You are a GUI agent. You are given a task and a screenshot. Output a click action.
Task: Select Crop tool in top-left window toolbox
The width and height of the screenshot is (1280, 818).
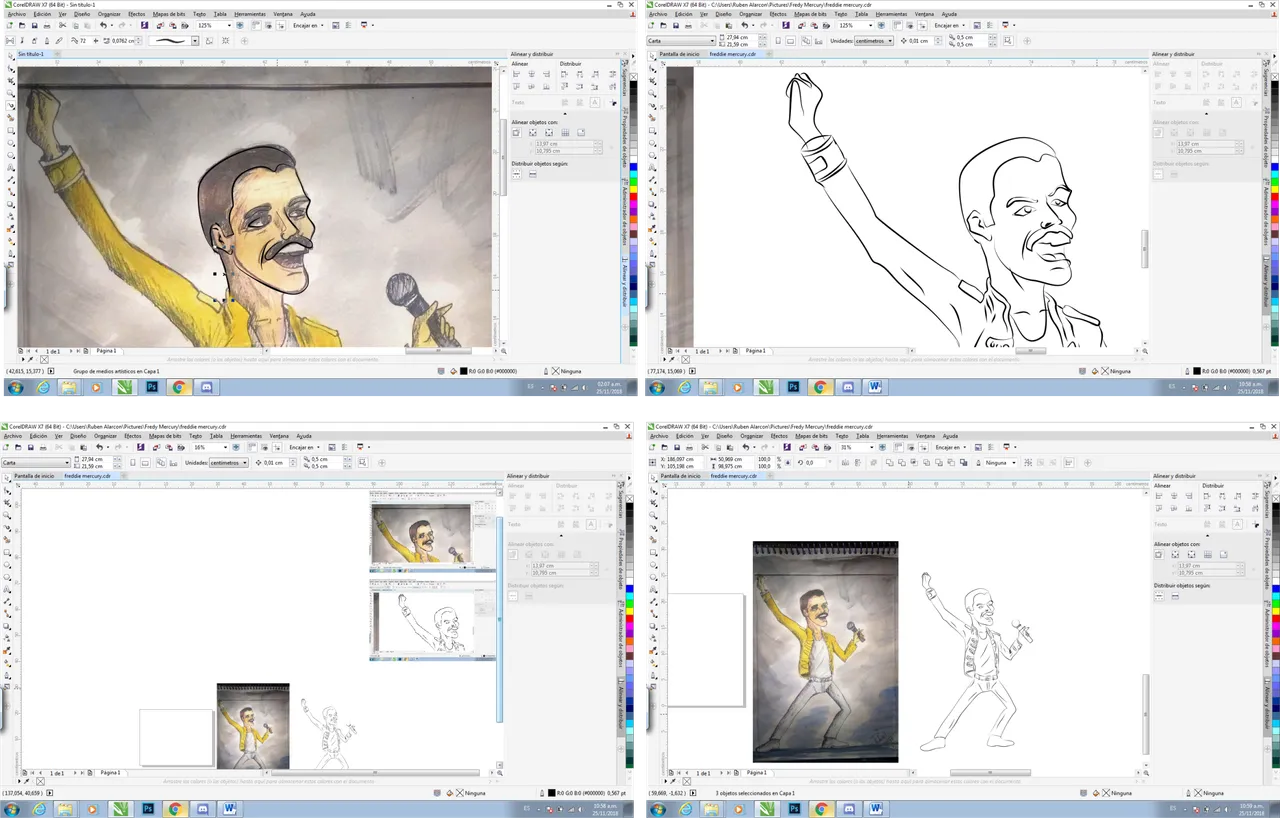tap(11, 81)
